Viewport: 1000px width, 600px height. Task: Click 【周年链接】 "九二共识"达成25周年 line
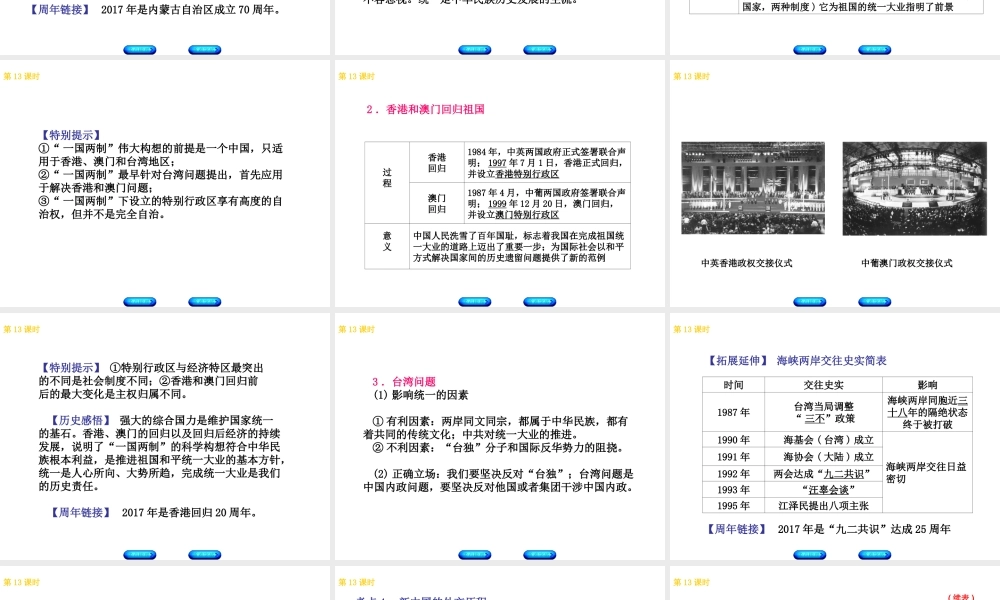click(x=828, y=529)
